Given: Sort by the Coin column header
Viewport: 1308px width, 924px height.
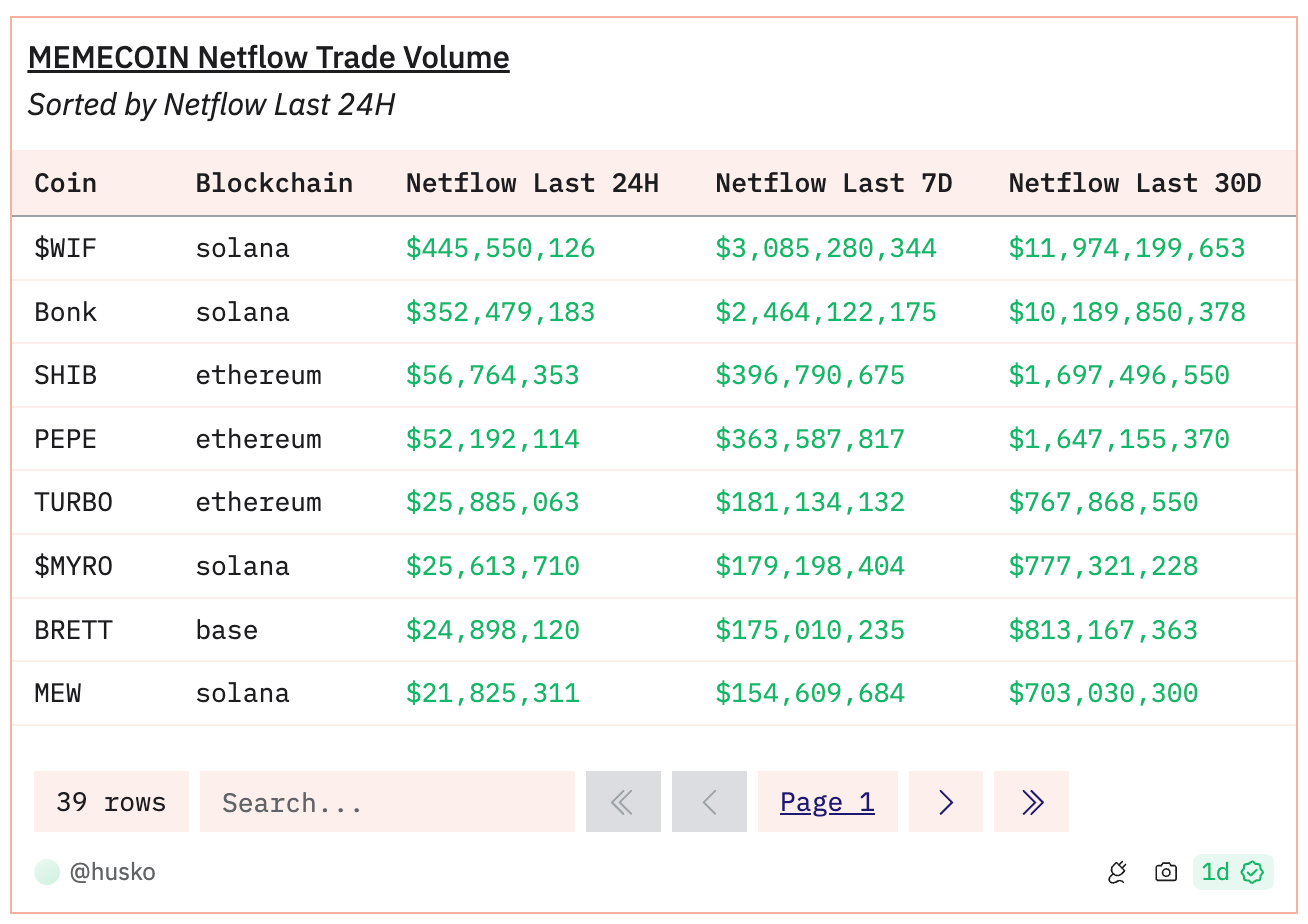Looking at the screenshot, I should [x=66, y=183].
